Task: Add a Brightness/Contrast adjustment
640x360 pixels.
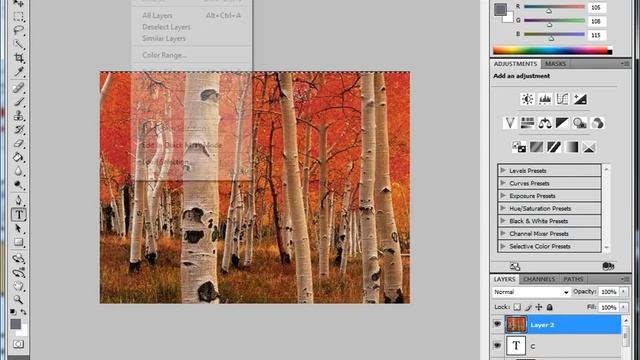Action: coord(527,99)
